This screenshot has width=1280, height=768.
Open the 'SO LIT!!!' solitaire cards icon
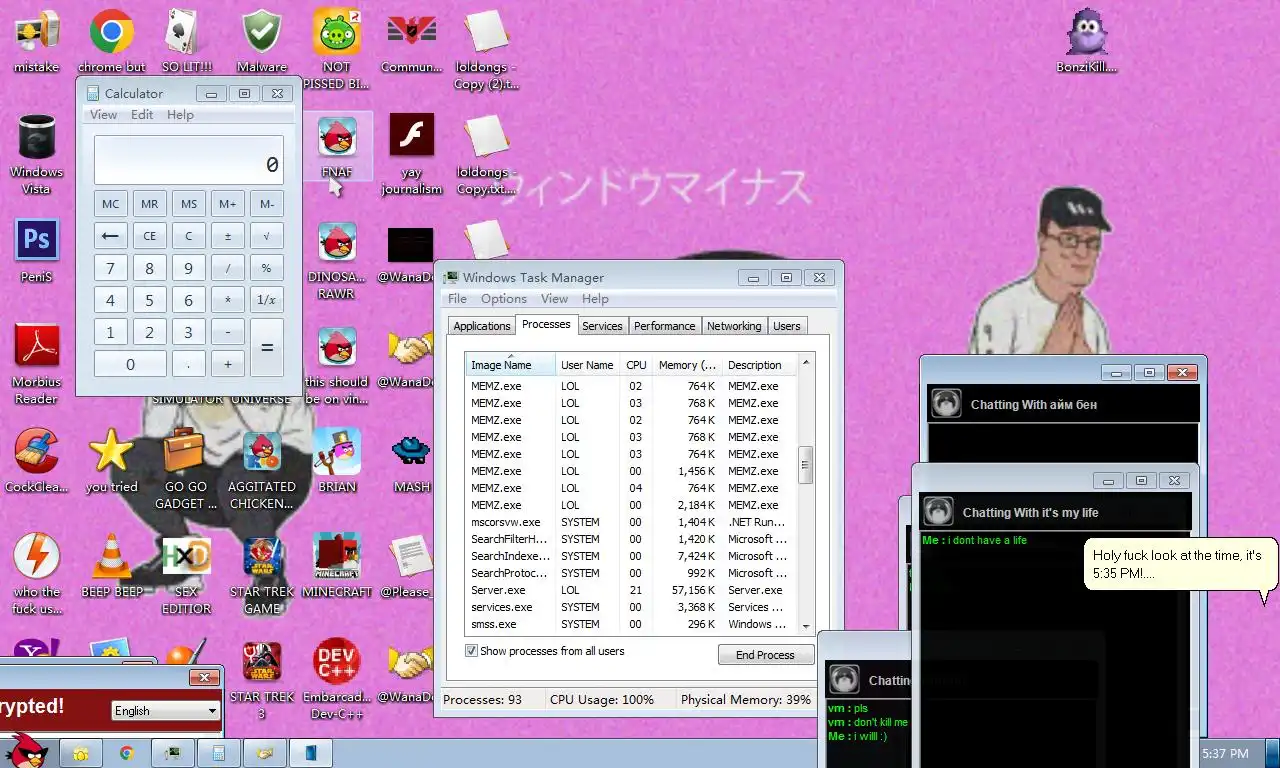pos(187,40)
